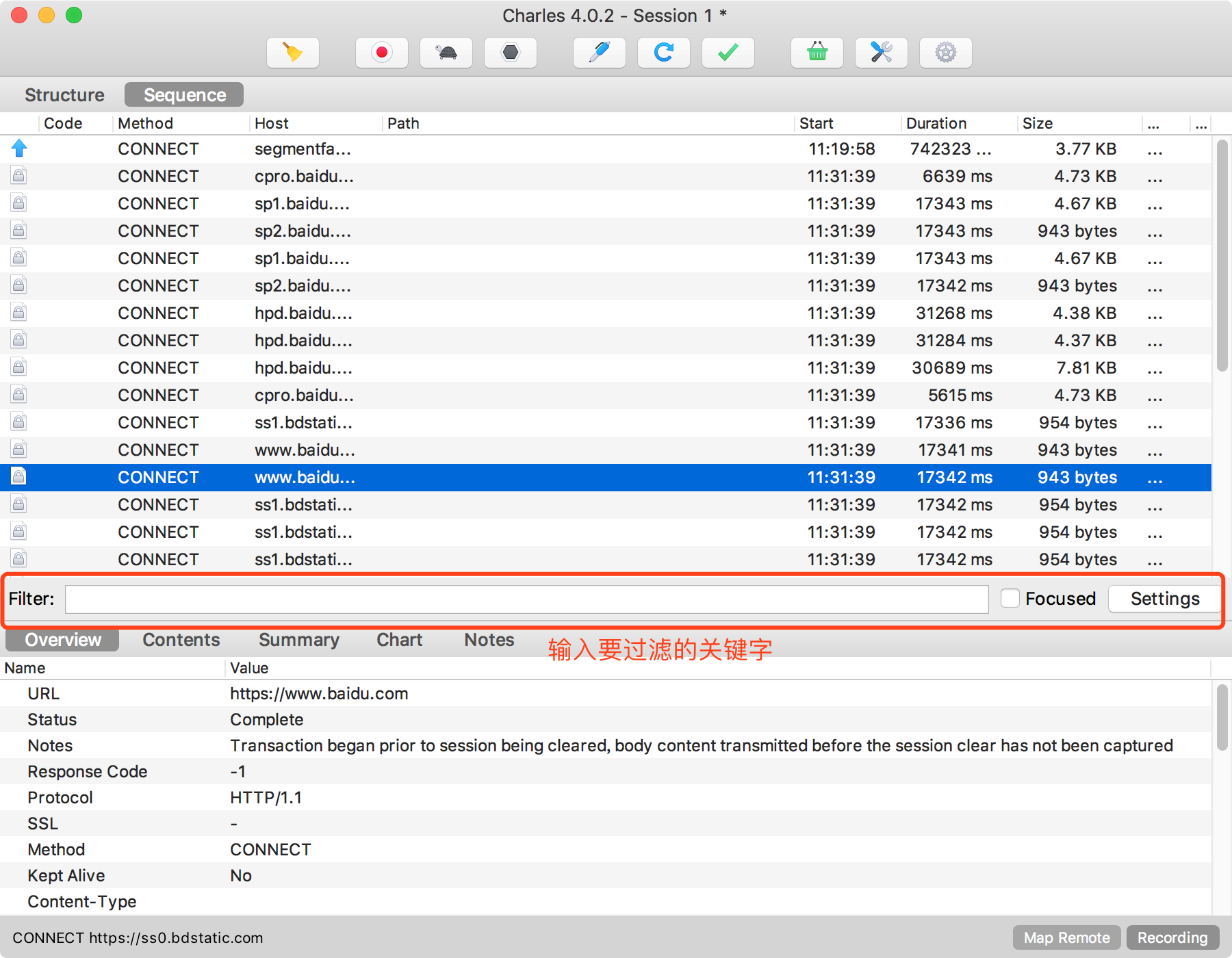The image size is (1232, 958).
Task: Toggle the Focused checkbox
Action: [x=1010, y=598]
